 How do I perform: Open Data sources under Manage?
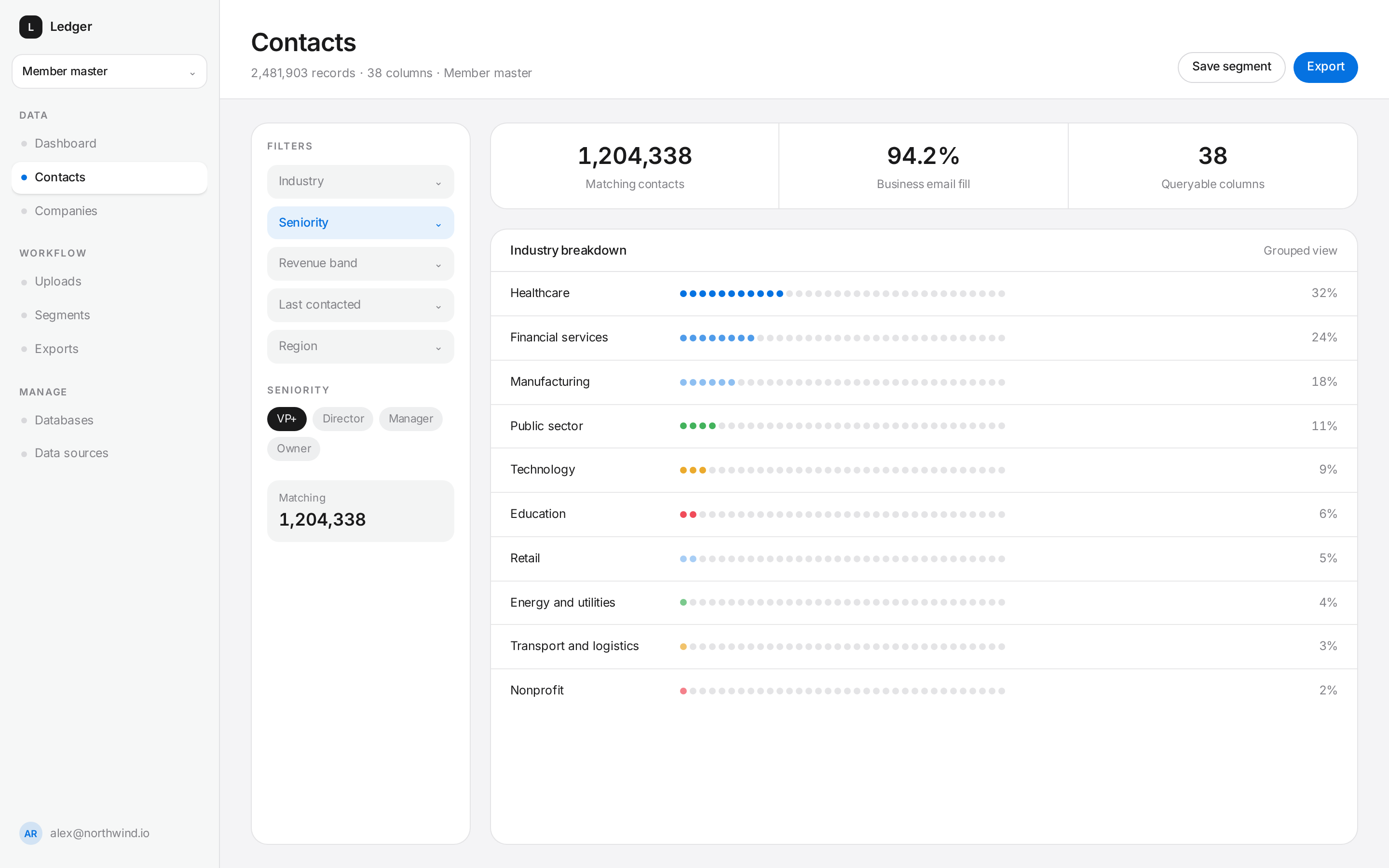[109, 453]
